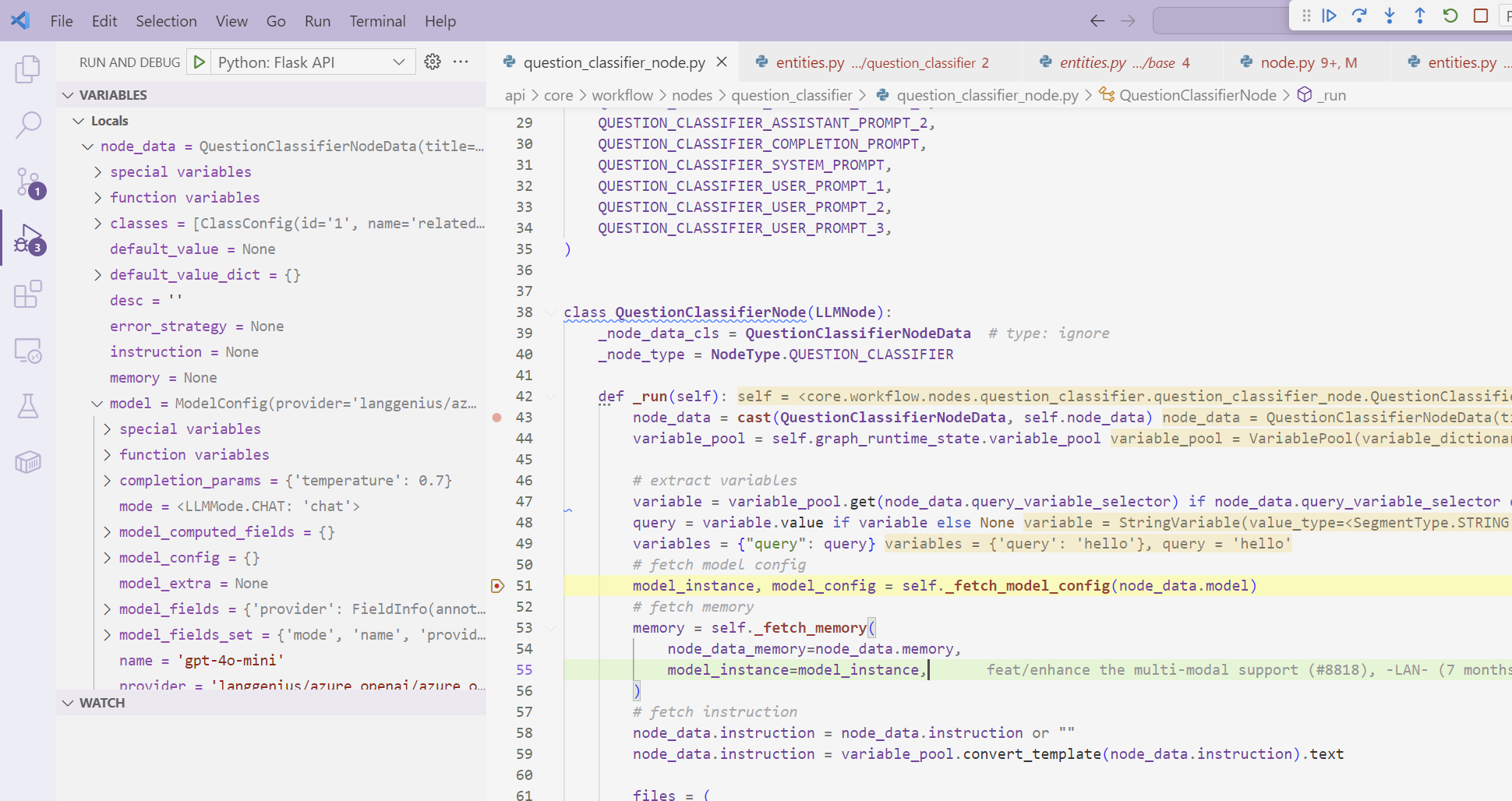Continue debugging from the debug toolbar

pyautogui.click(x=1330, y=16)
